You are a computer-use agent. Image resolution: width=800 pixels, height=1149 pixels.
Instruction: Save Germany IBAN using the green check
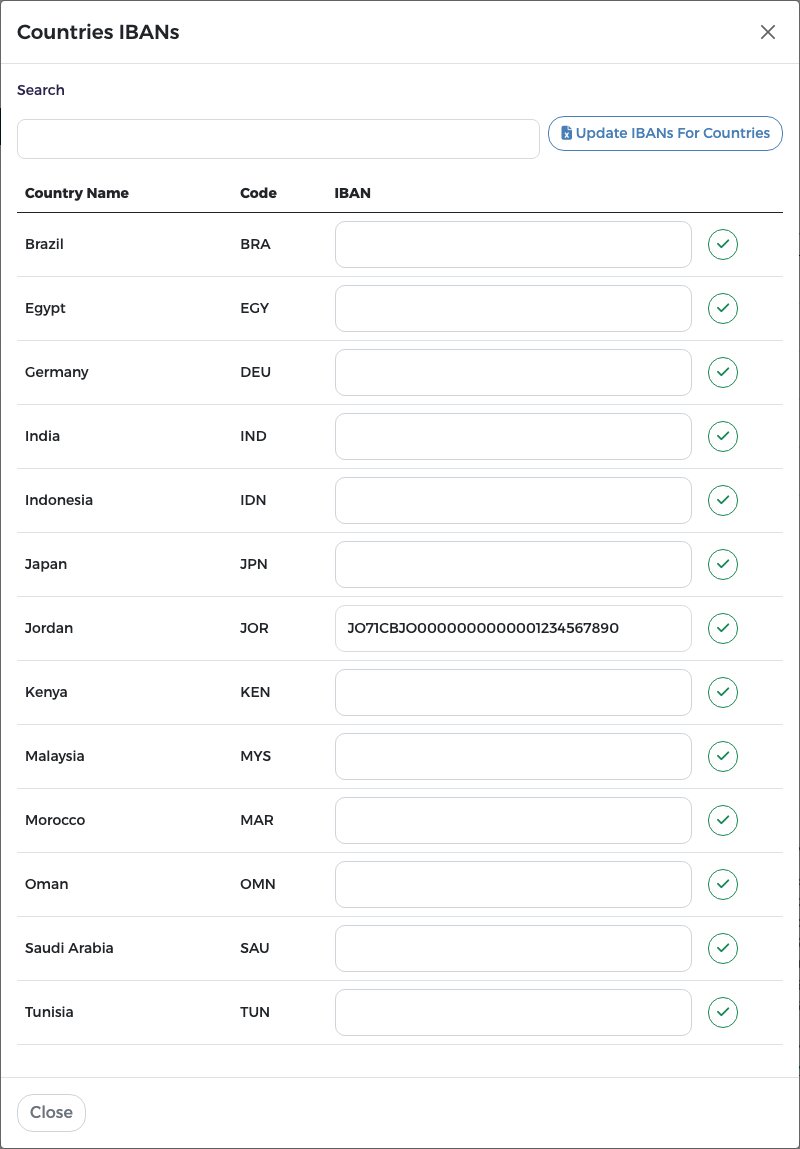tap(722, 372)
